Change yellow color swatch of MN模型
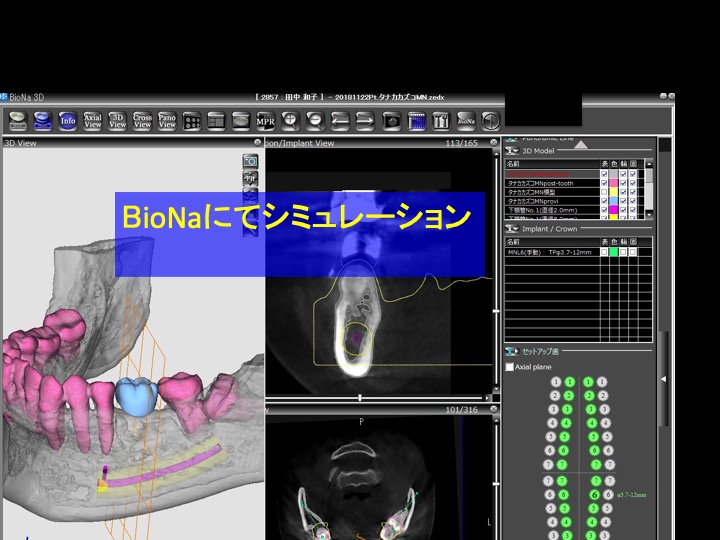Screen dimensions: 720x540 click(x=613, y=192)
